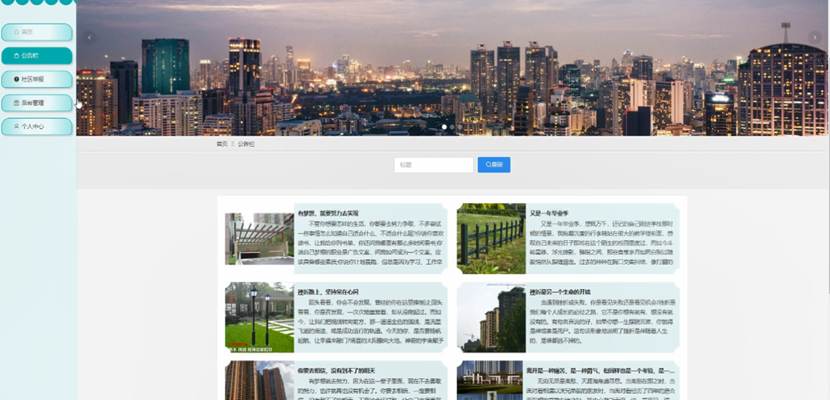Open the garden lamp posts thumbnail
Viewport: 830px width, 400px height.
[259, 317]
